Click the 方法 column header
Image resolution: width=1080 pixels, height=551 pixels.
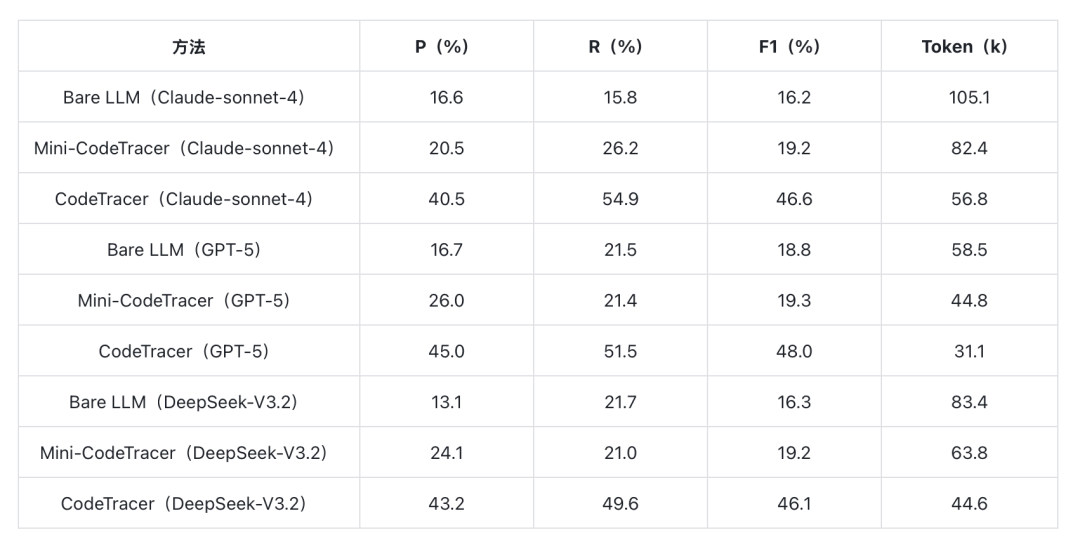coord(188,47)
